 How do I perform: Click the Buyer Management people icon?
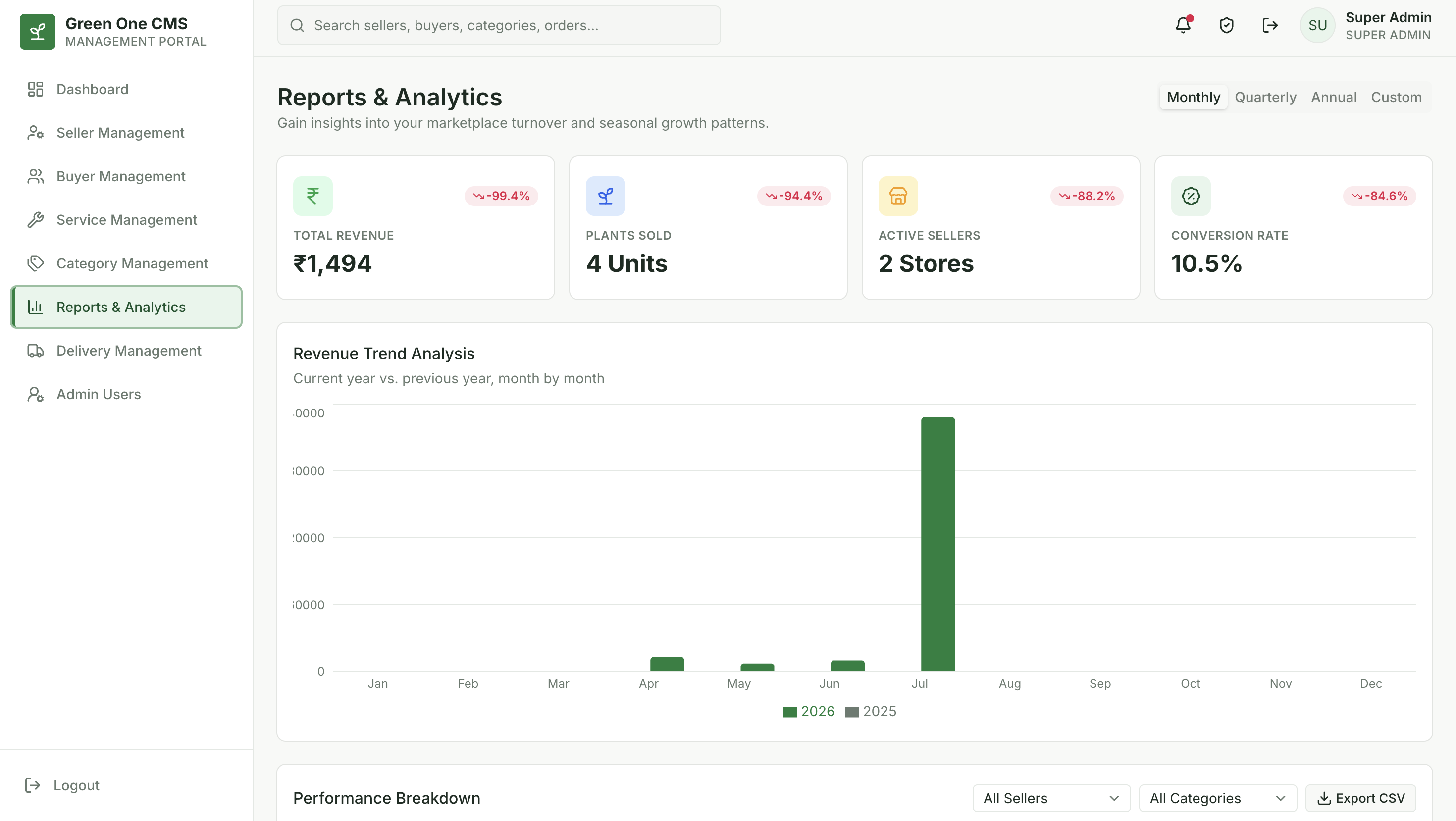point(36,176)
